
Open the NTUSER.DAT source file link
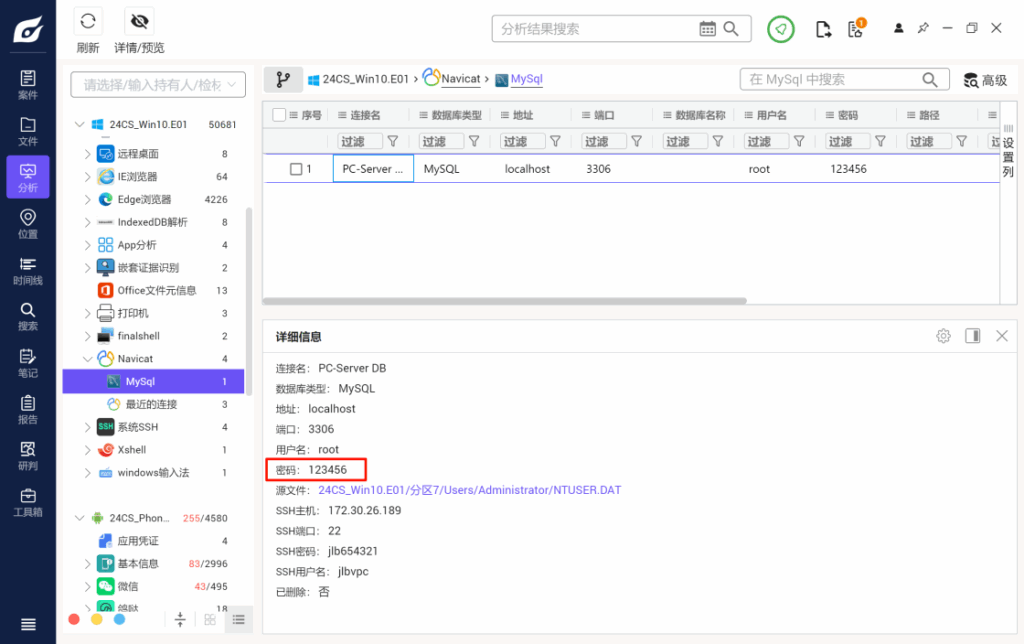click(x=469, y=490)
